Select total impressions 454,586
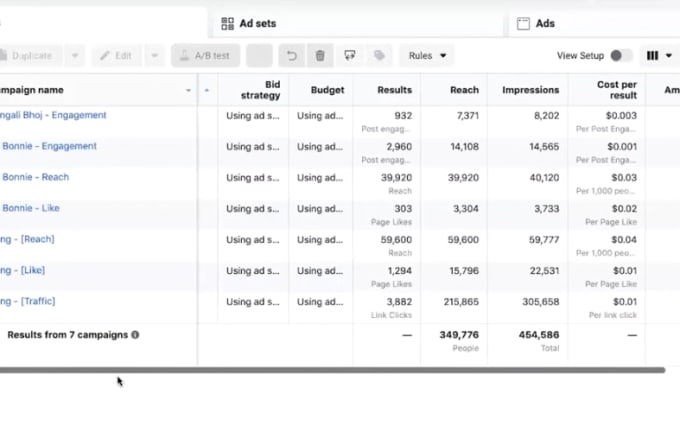The image size is (680, 425). point(539,335)
